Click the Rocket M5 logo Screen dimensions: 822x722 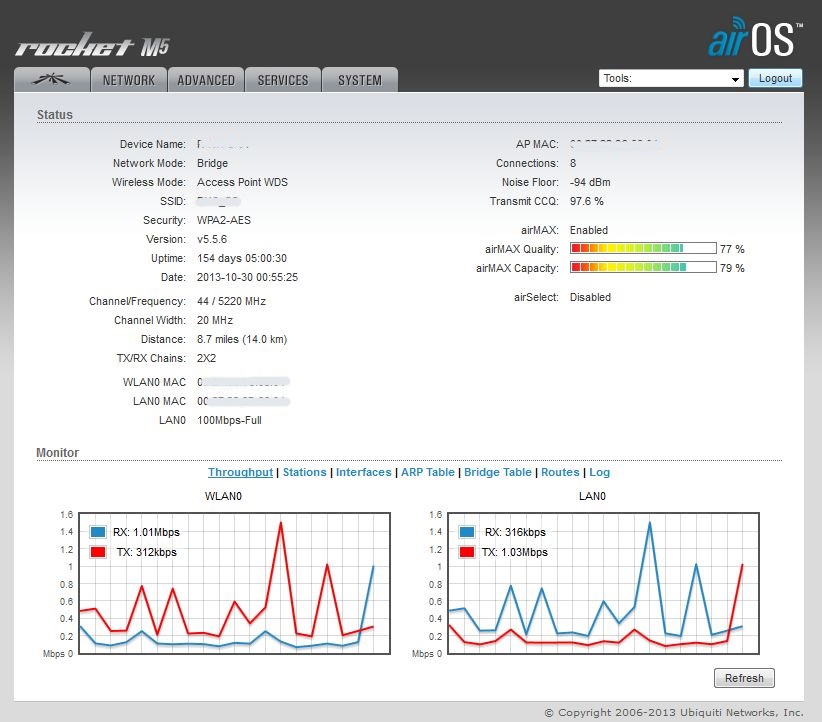click(x=92, y=46)
